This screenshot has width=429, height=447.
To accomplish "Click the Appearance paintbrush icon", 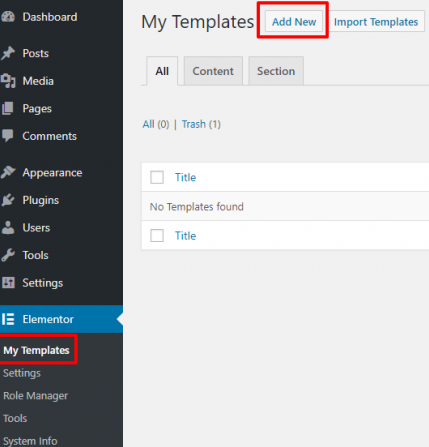I will (x=8, y=172).
